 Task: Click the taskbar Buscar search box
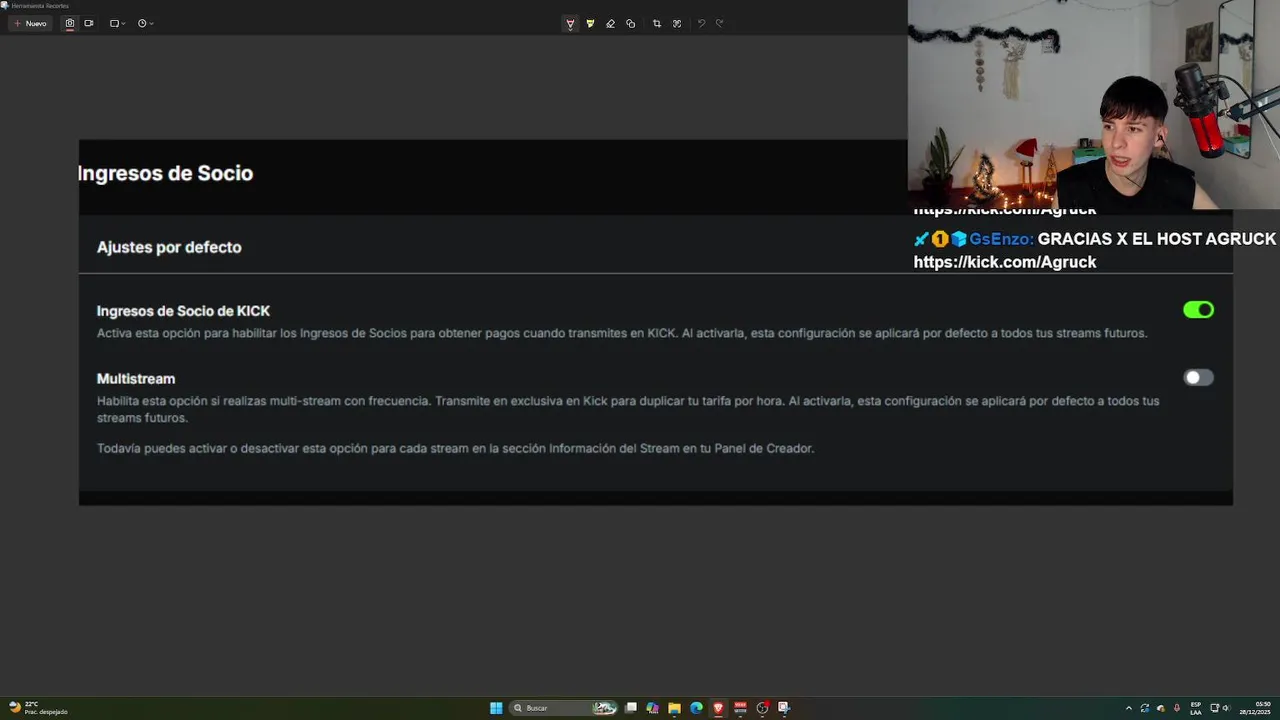(563, 708)
